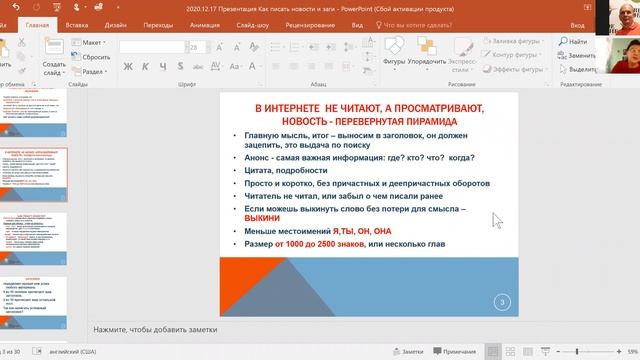Toggle bold formatting with Ж
The width and height of the screenshot is (640, 360).
pyautogui.click(x=128, y=66)
